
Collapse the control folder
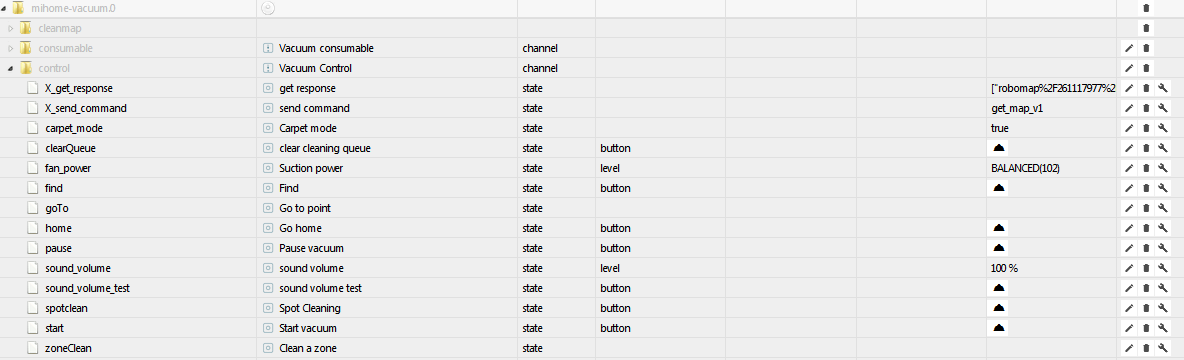[x=11, y=68]
